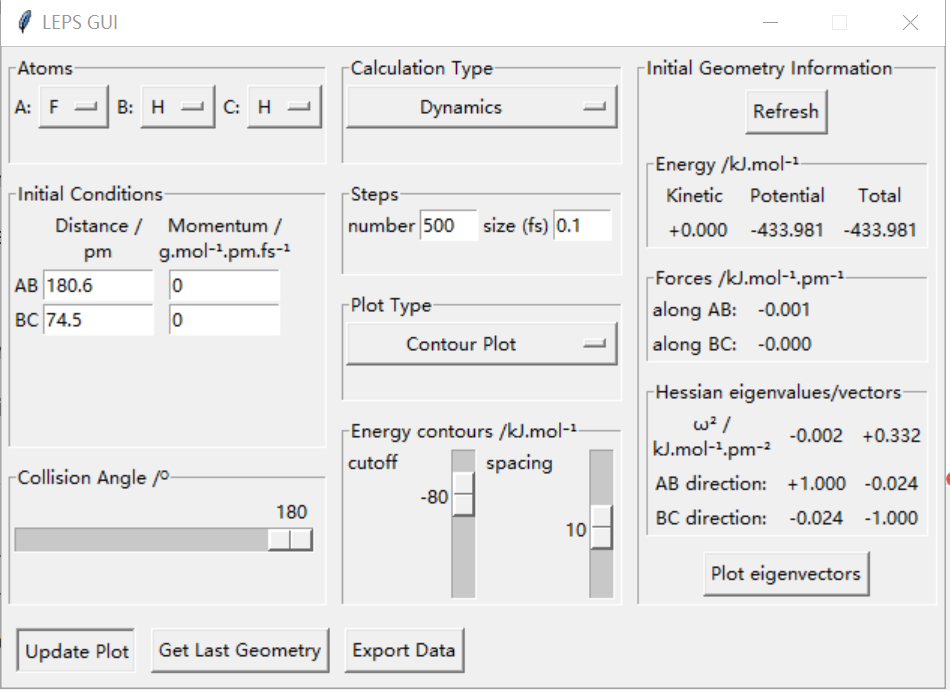This screenshot has height=690, width=950.
Task: Select the BC momentum field
Action: pyautogui.click(x=224, y=320)
